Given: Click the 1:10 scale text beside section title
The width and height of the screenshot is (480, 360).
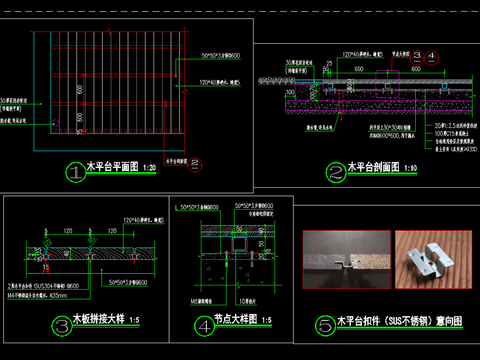Looking at the screenshot, I should coord(411,168).
